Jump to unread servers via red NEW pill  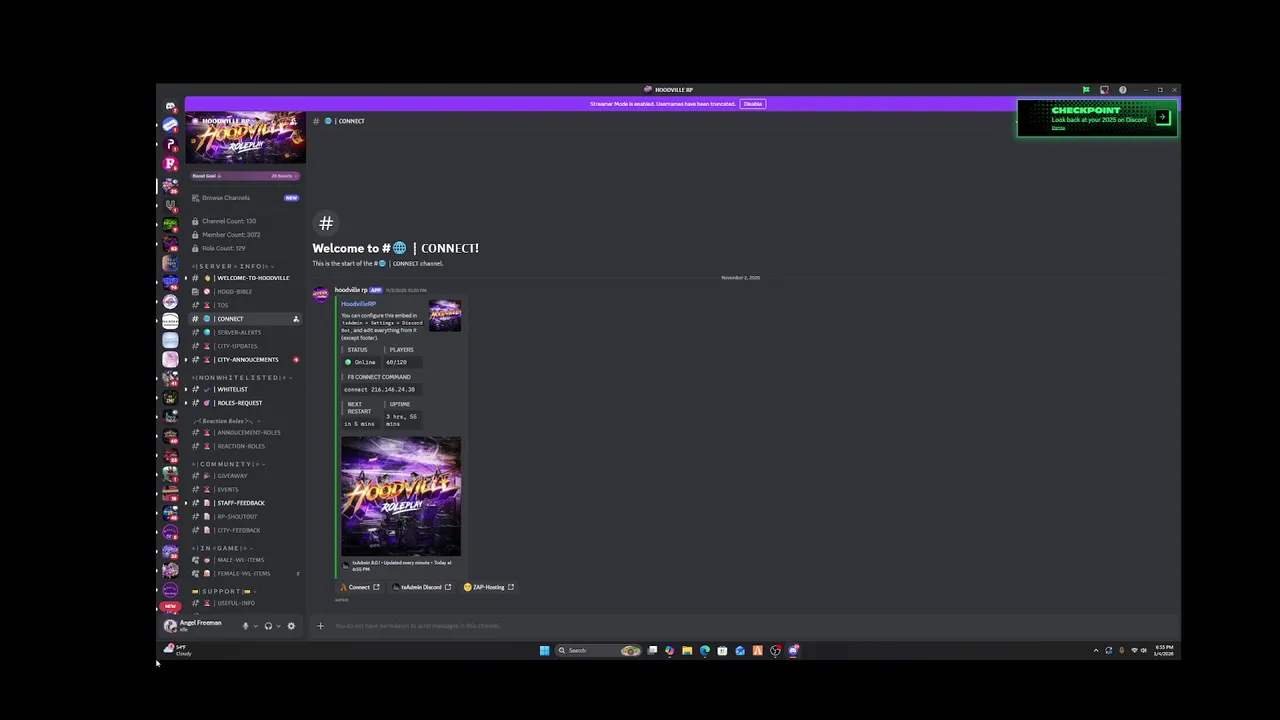pos(170,606)
